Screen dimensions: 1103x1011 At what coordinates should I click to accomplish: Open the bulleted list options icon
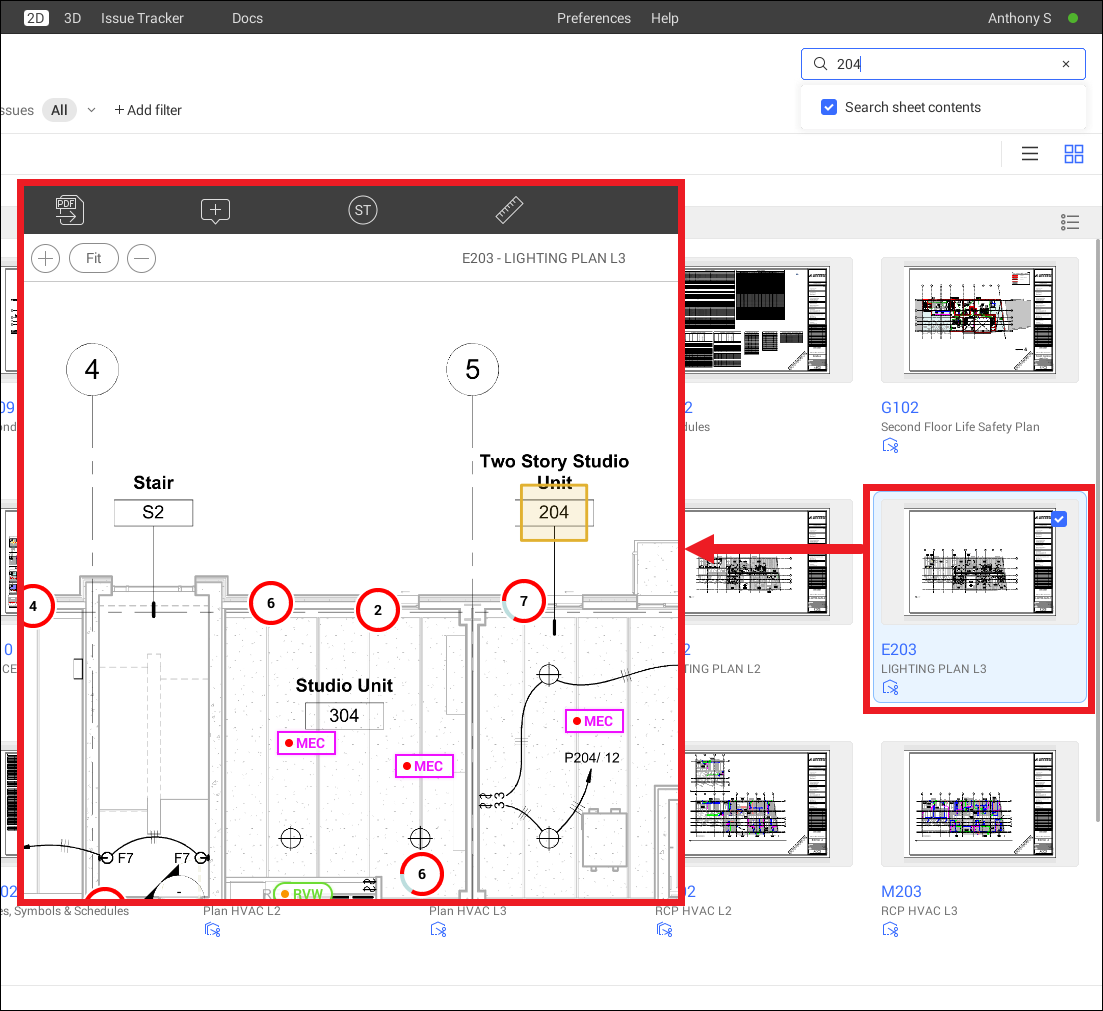click(x=1070, y=222)
